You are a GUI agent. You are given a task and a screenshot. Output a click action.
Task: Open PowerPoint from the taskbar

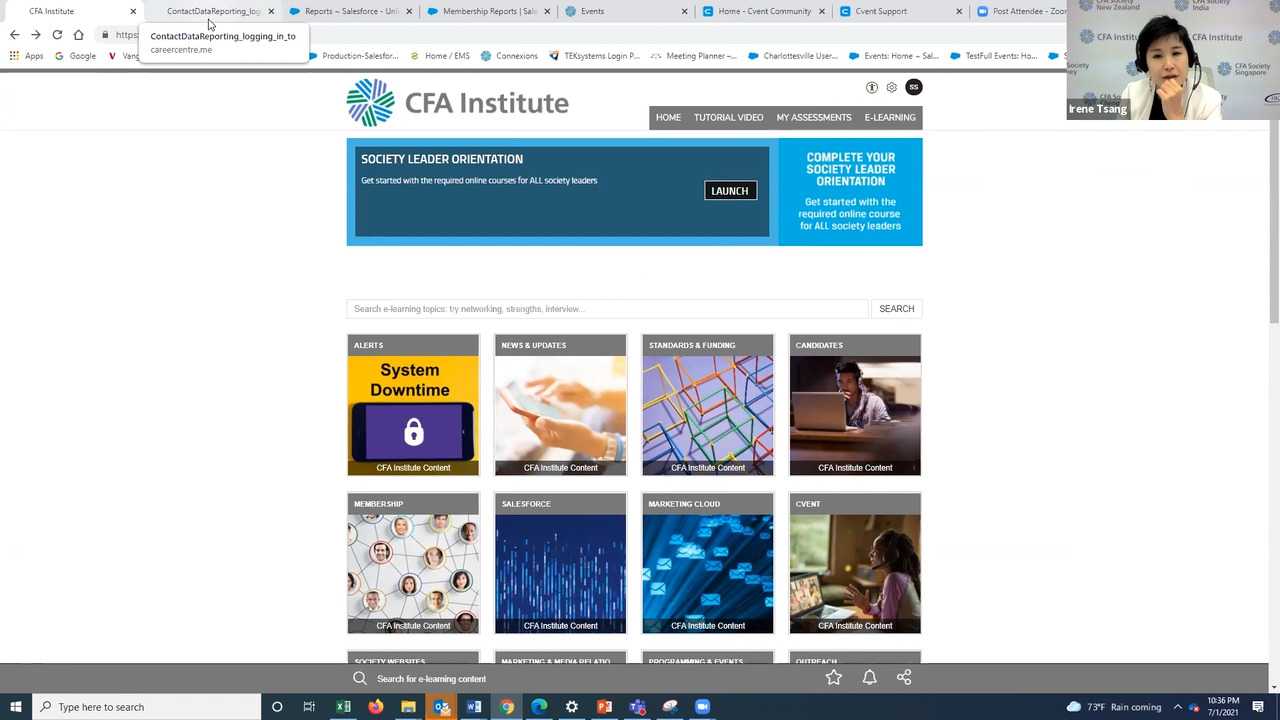[604, 707]
